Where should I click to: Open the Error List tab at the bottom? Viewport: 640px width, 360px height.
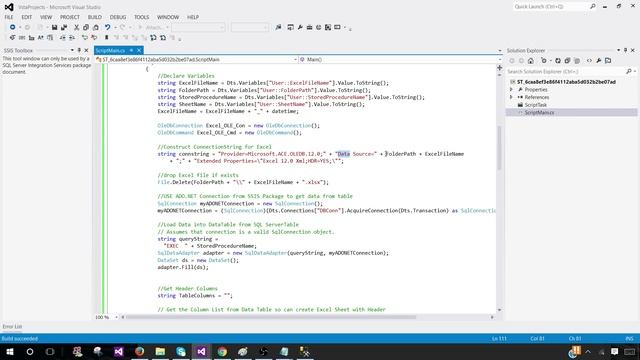coord(12,327)
